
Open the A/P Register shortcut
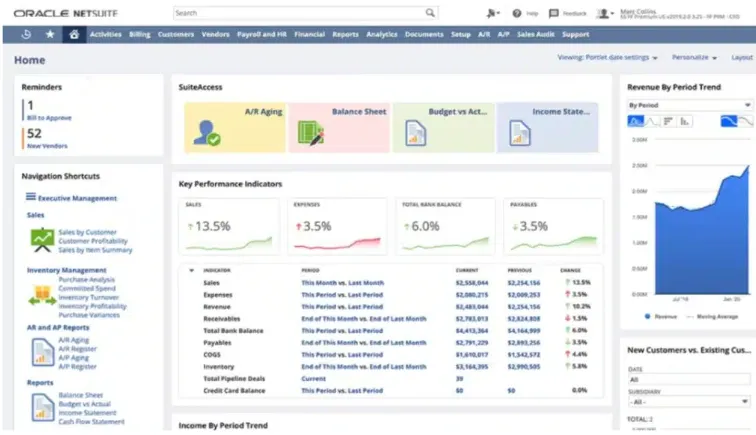click(78, 366)
